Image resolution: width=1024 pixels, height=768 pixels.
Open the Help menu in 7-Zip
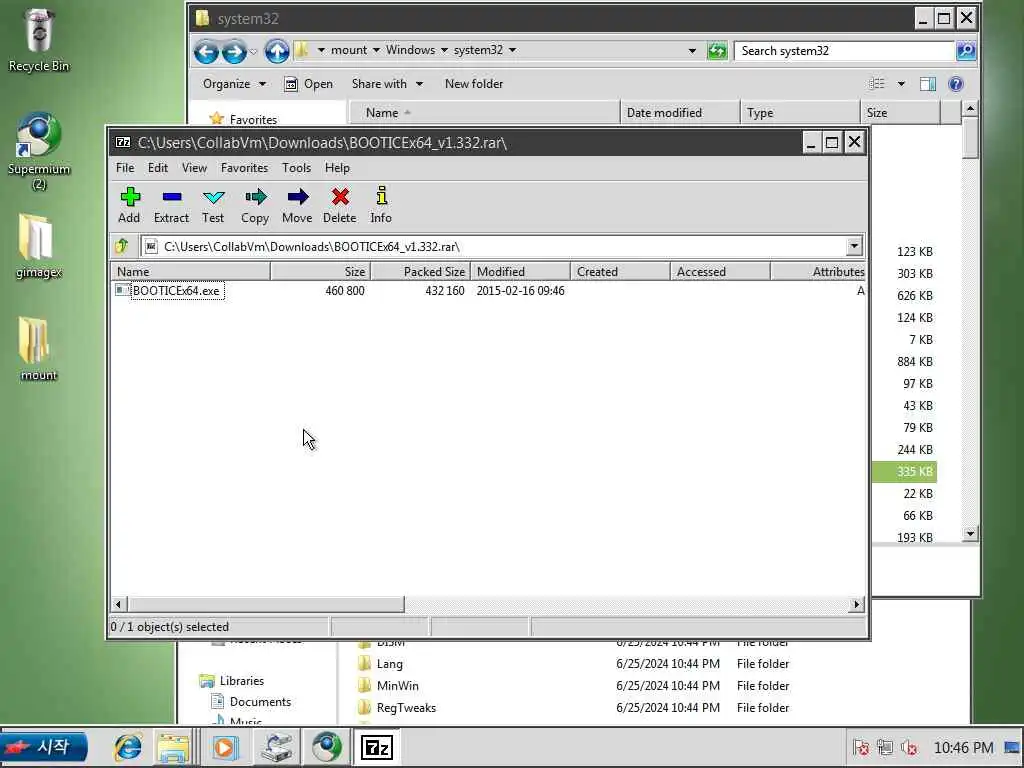click(x=337, y=168)
